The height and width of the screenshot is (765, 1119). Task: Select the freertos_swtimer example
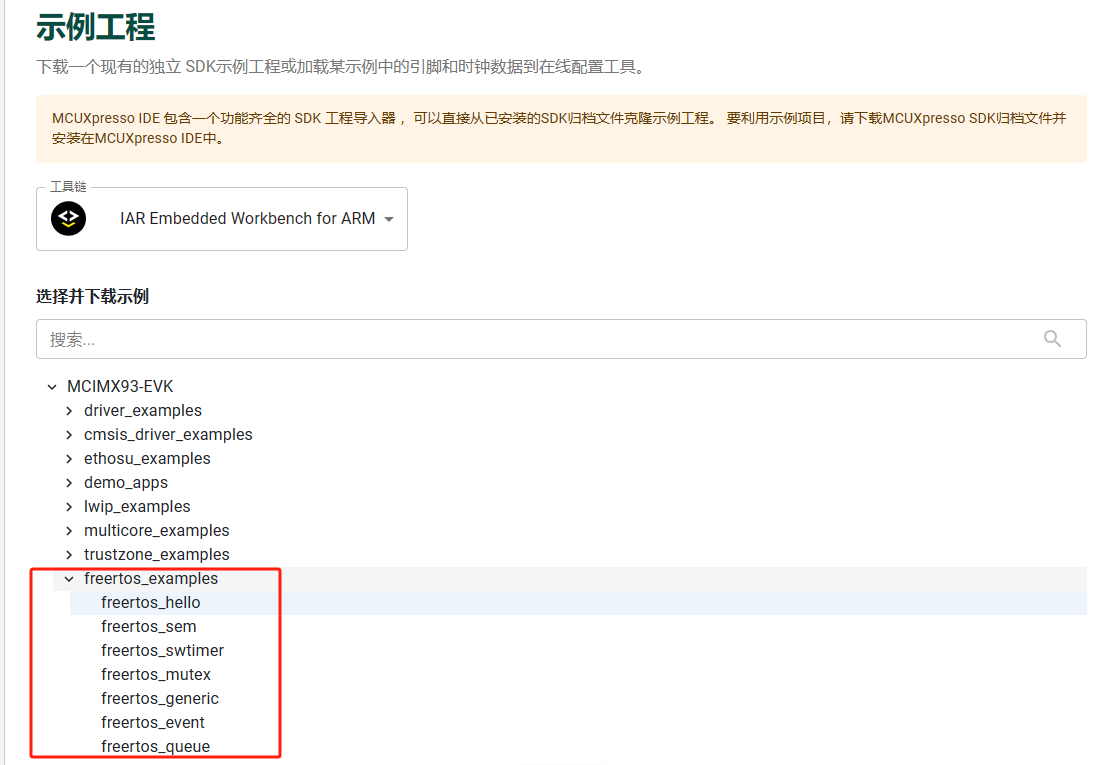point(162,651)
